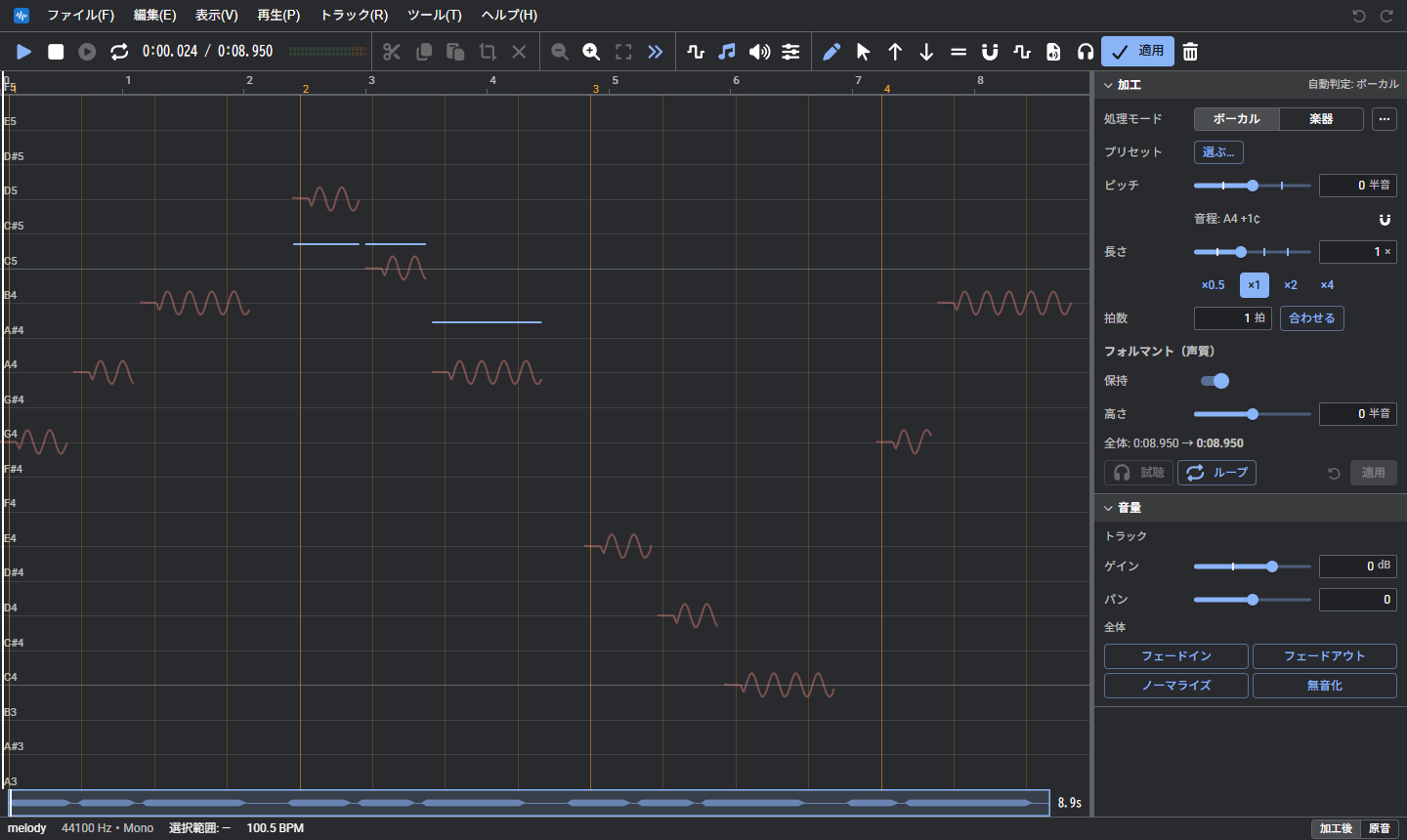The image size is (1407, 840).
Task: Click the scissors cut icon
Action: pos(392,52)
